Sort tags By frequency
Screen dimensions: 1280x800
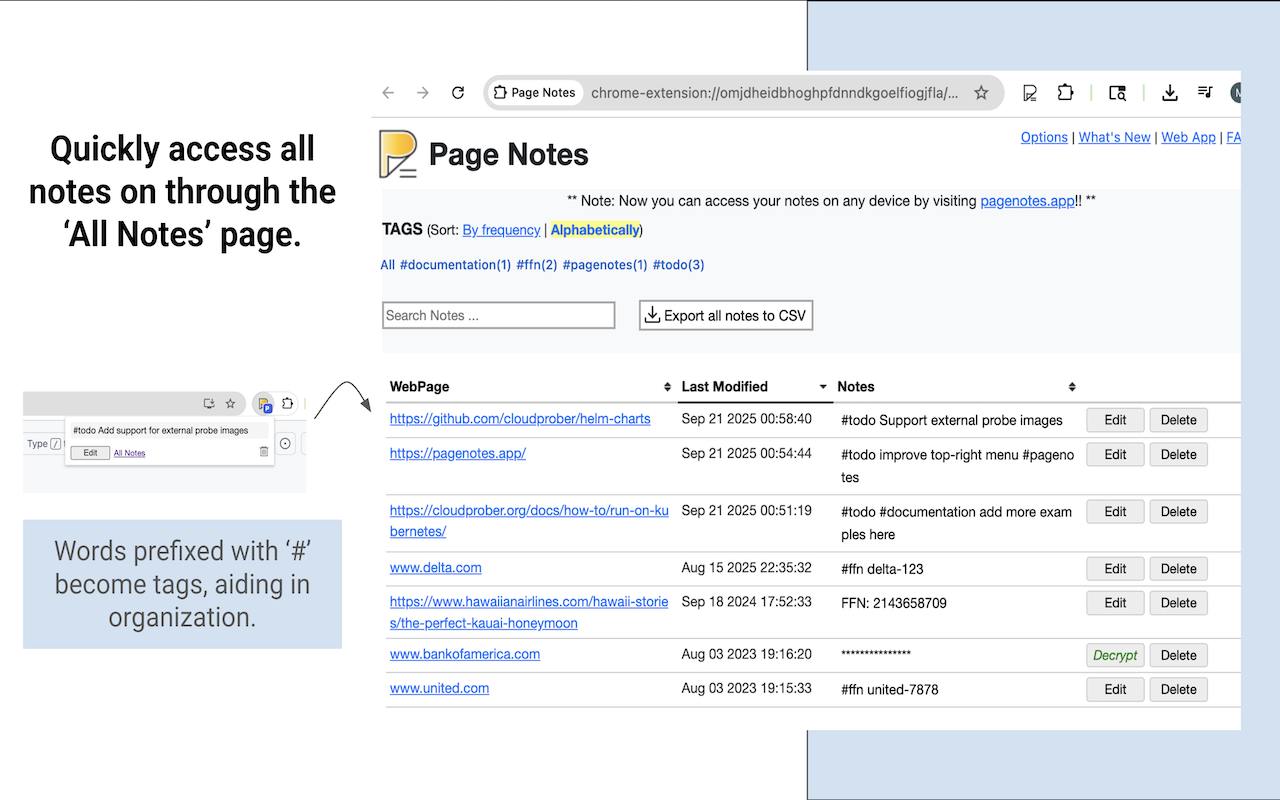coord(501,230)
